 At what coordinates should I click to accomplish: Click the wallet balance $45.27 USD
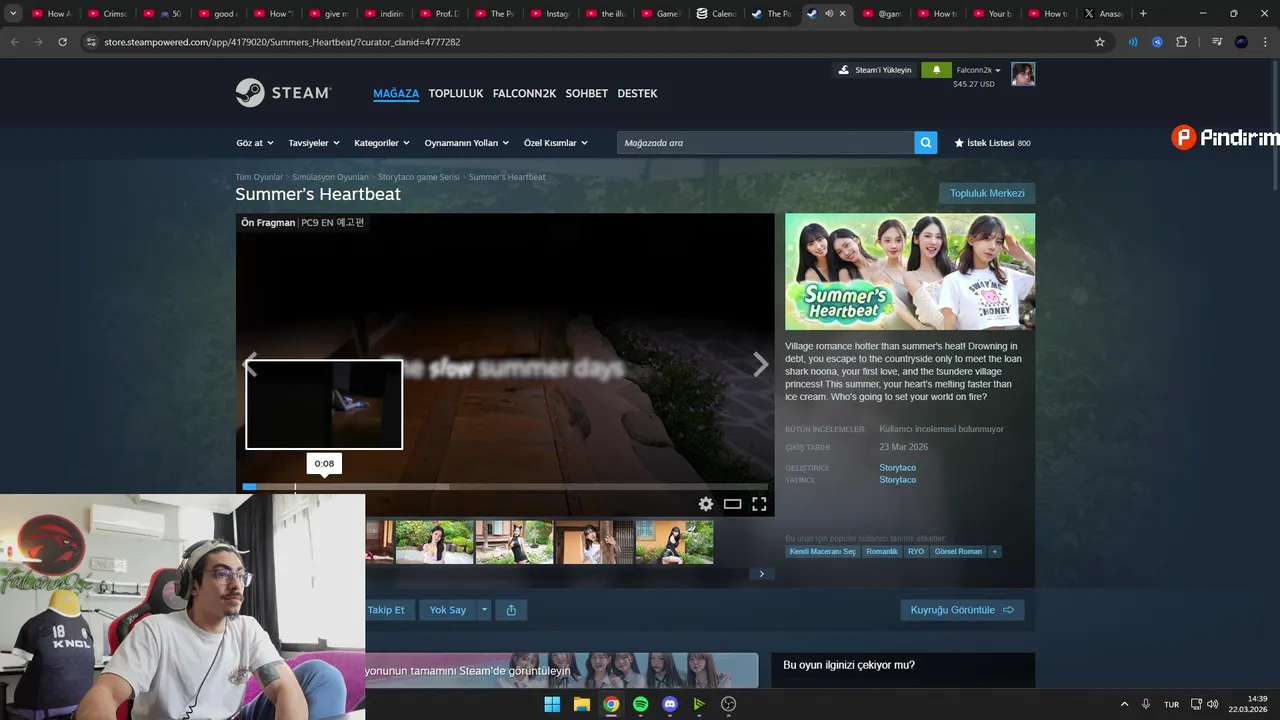(974, 84)
